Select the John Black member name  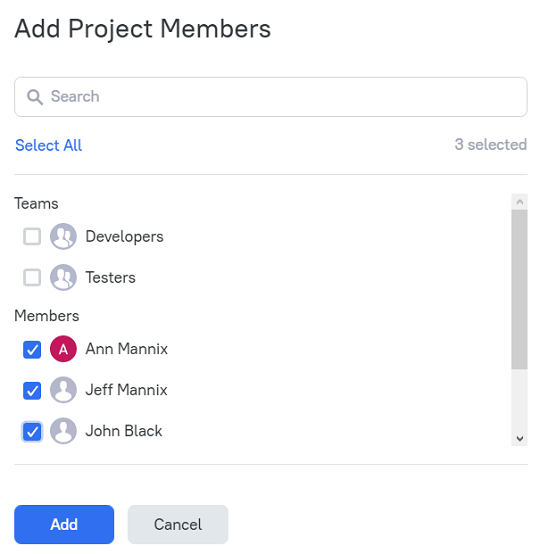[124, 431]
